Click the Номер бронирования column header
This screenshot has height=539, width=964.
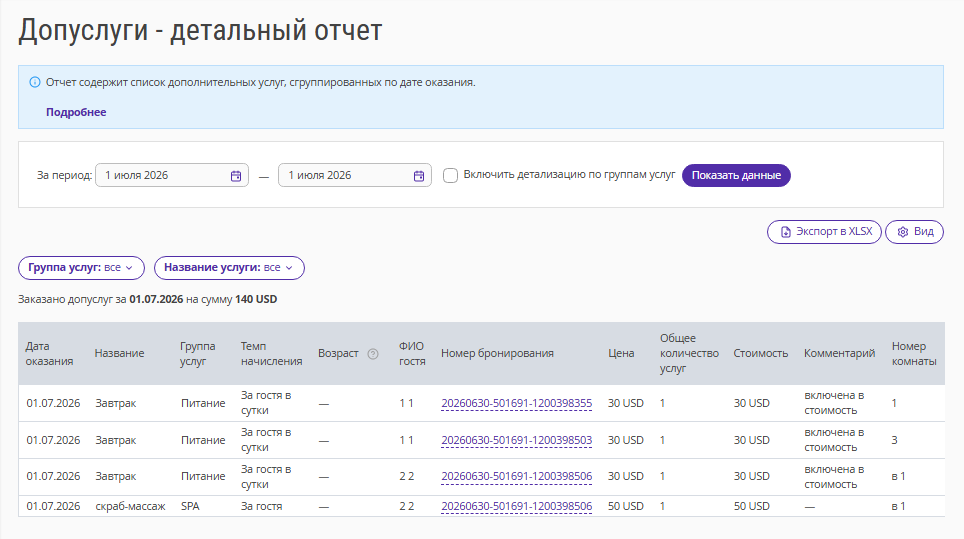497,353
